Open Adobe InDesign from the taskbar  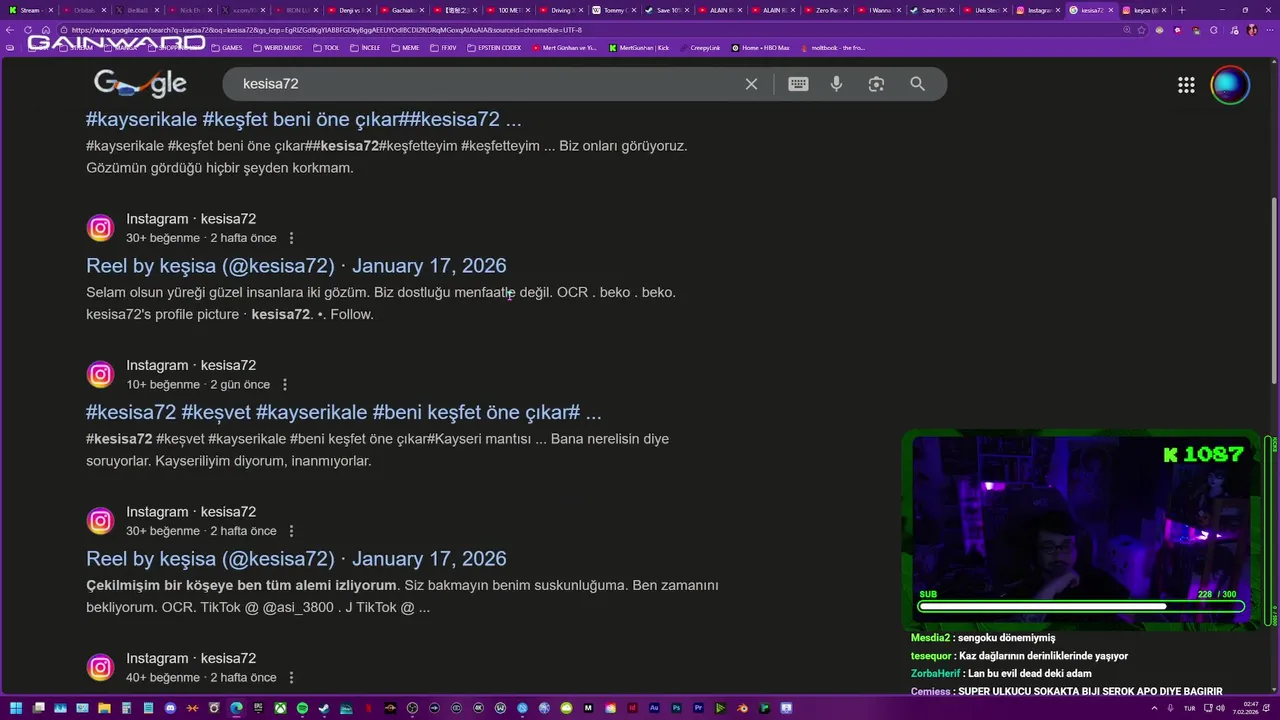[631, 708]
